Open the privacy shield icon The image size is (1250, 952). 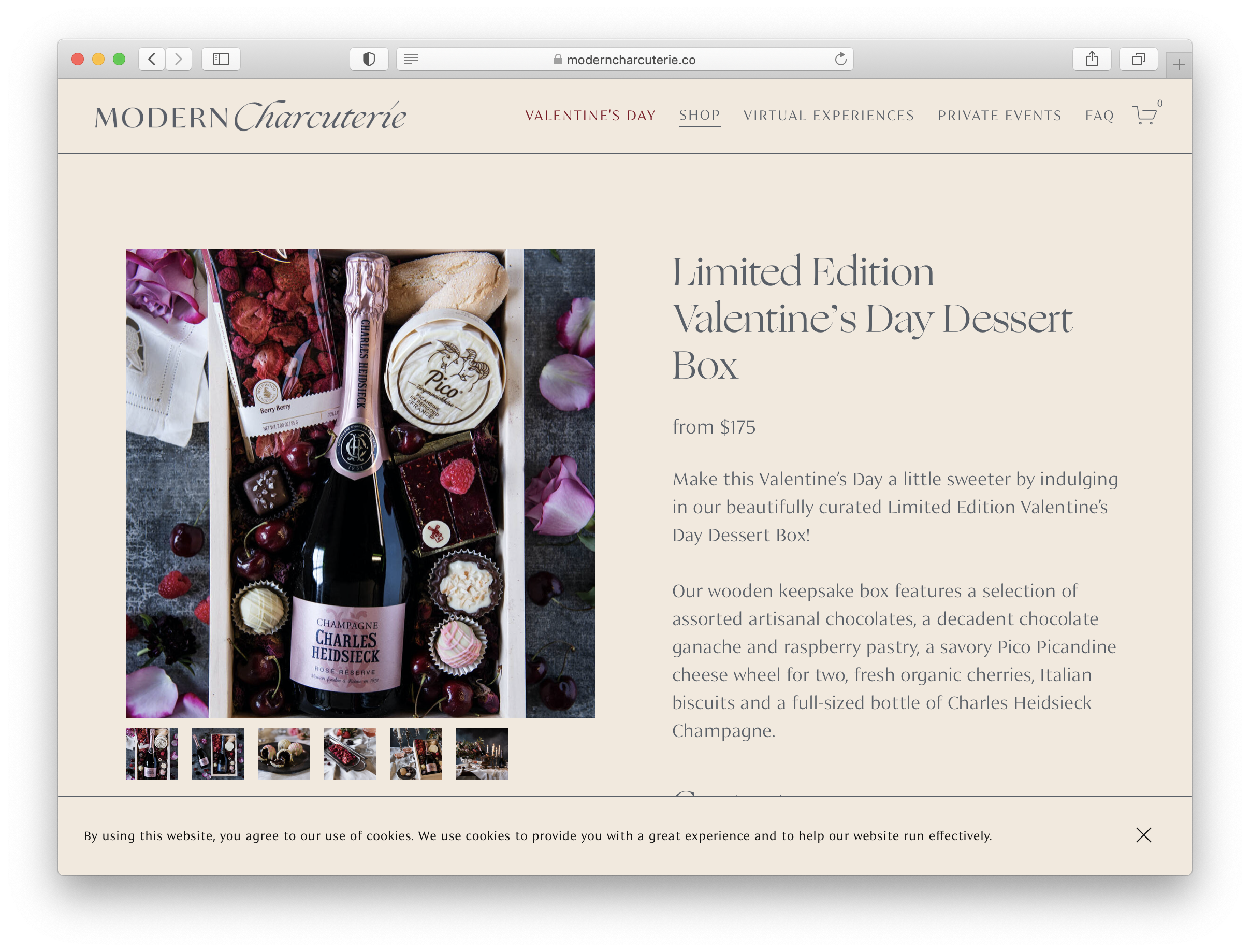(369, 59)
